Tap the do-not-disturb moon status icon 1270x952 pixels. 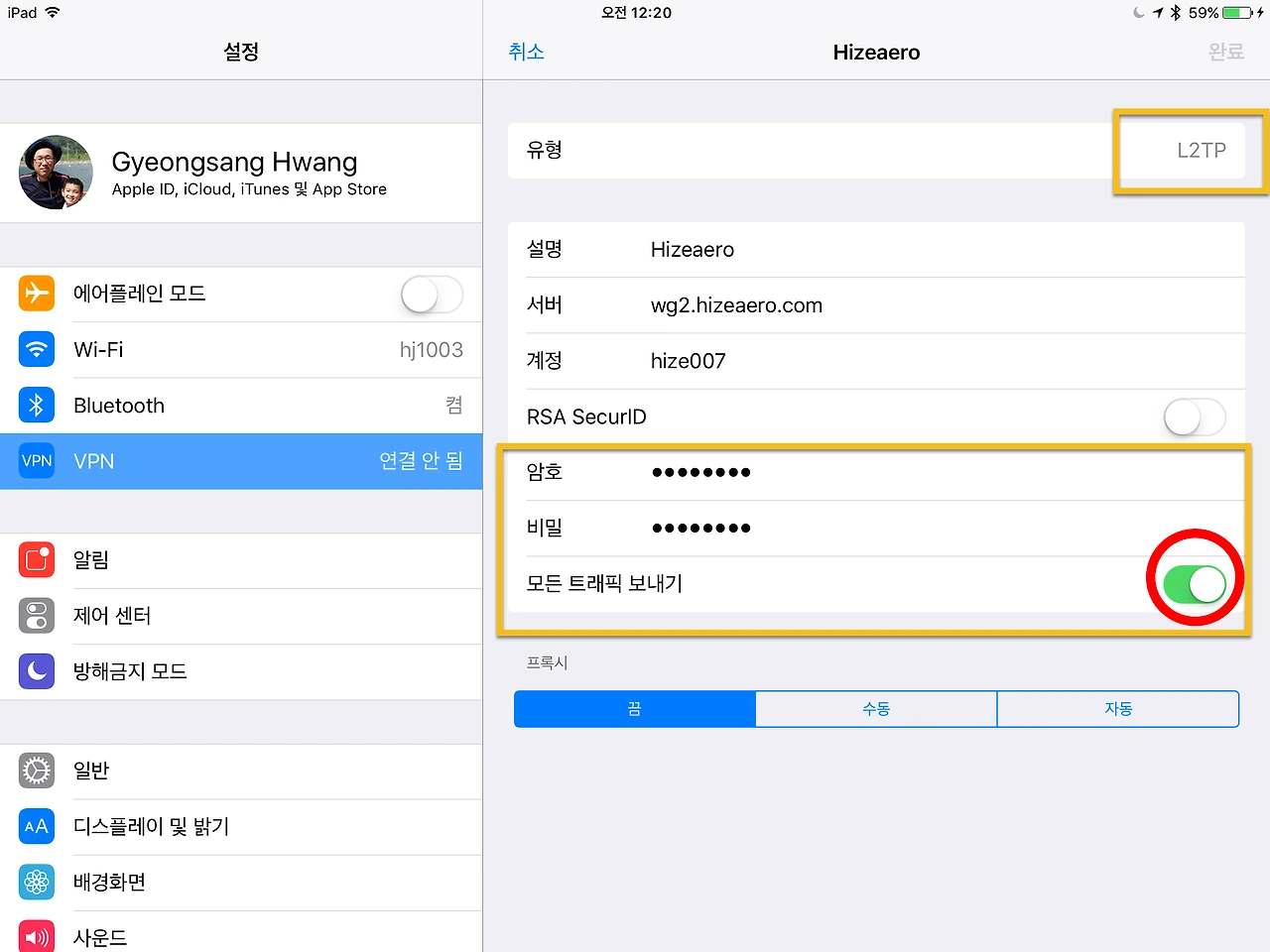(x=1139, y=13)
